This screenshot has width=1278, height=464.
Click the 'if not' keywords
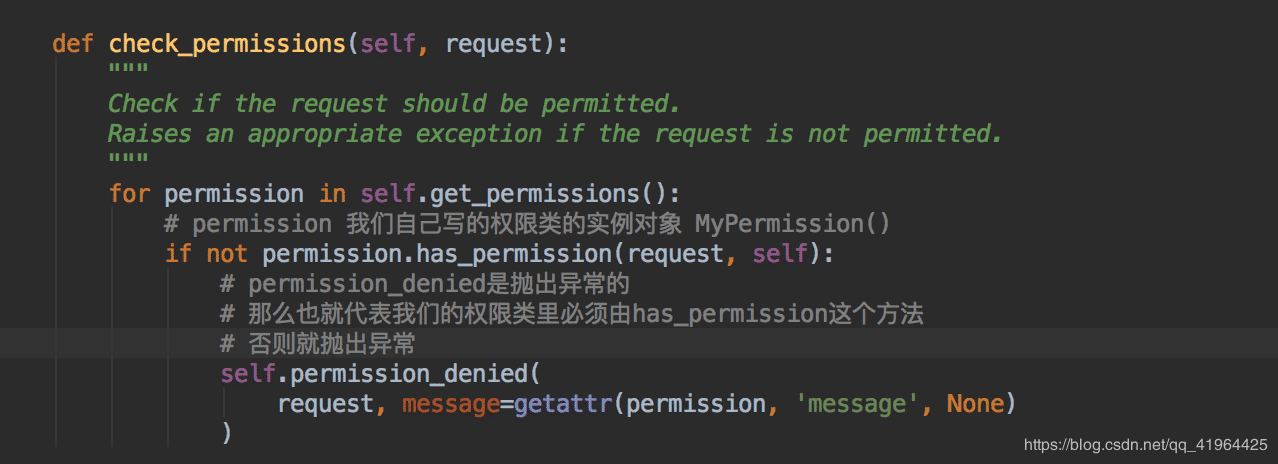pyautogui.click(x=206, y=254)
